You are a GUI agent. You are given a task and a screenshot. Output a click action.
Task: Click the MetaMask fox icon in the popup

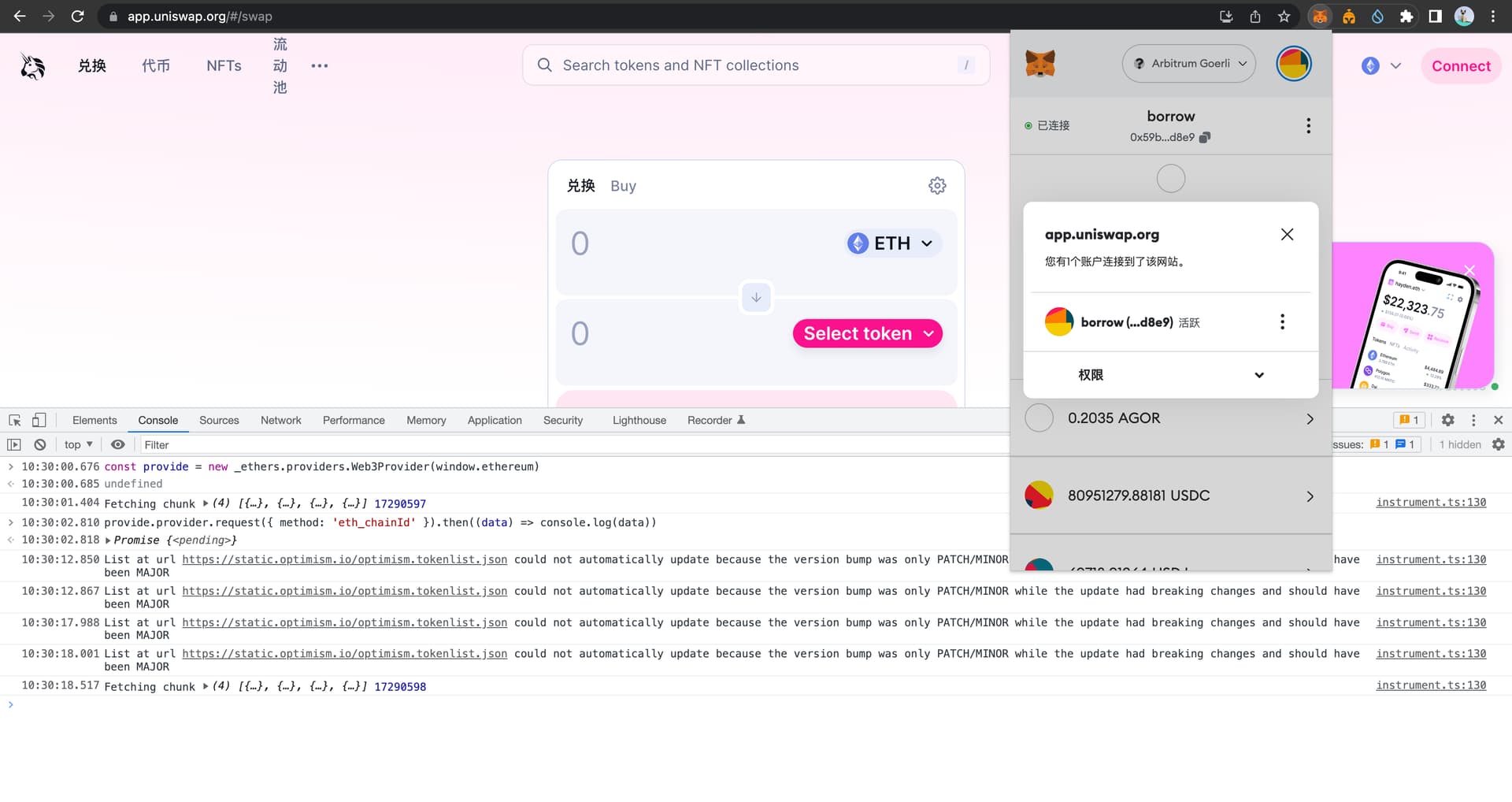1040,63
